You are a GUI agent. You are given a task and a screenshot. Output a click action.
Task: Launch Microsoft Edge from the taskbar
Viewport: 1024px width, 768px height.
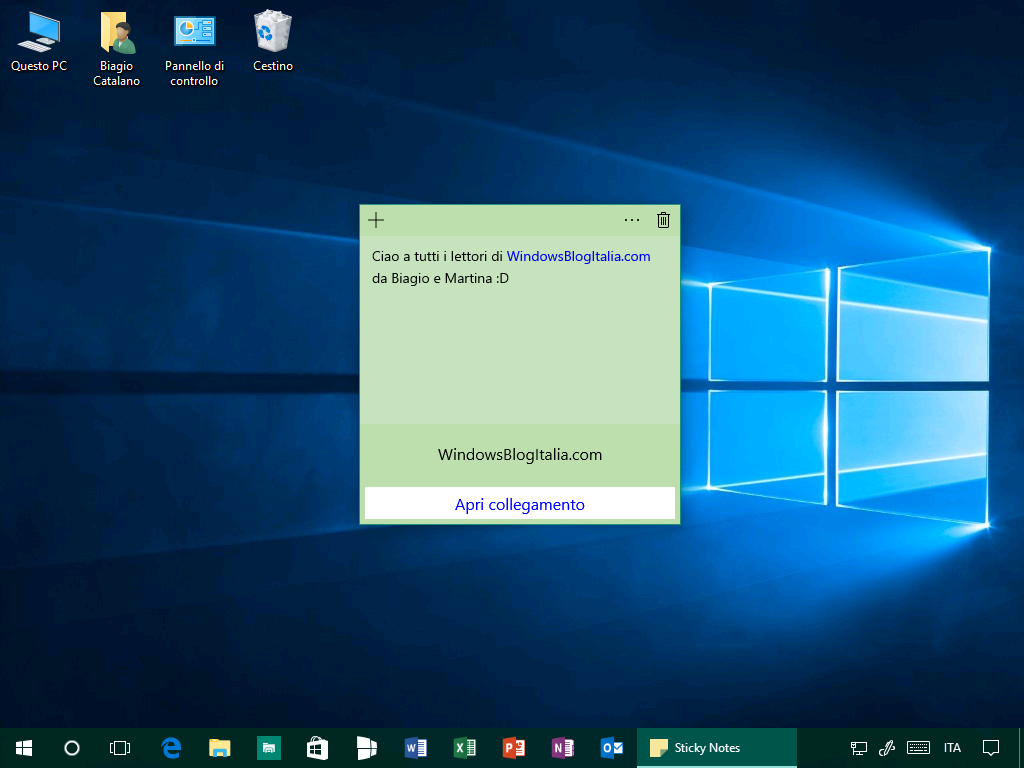pos(170,748)
